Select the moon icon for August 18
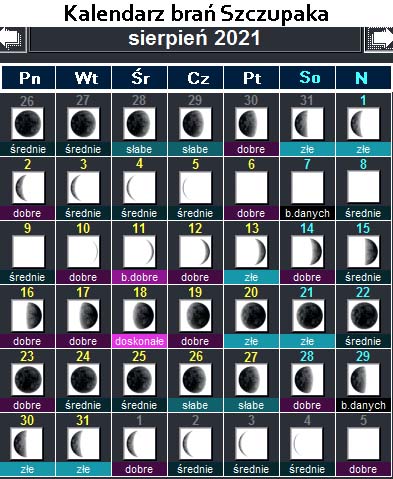This screenshot has width=393, height=479. (139, 315)
